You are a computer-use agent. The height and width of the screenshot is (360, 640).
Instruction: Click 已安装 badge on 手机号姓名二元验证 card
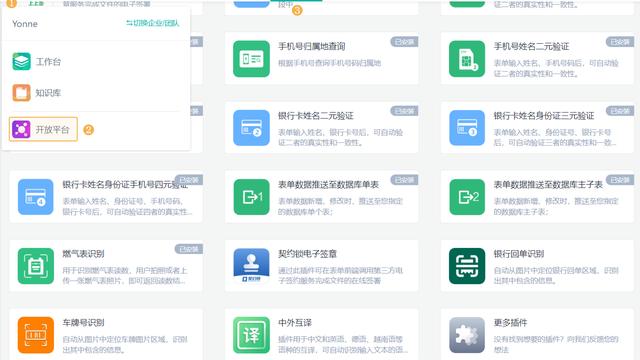620,42
